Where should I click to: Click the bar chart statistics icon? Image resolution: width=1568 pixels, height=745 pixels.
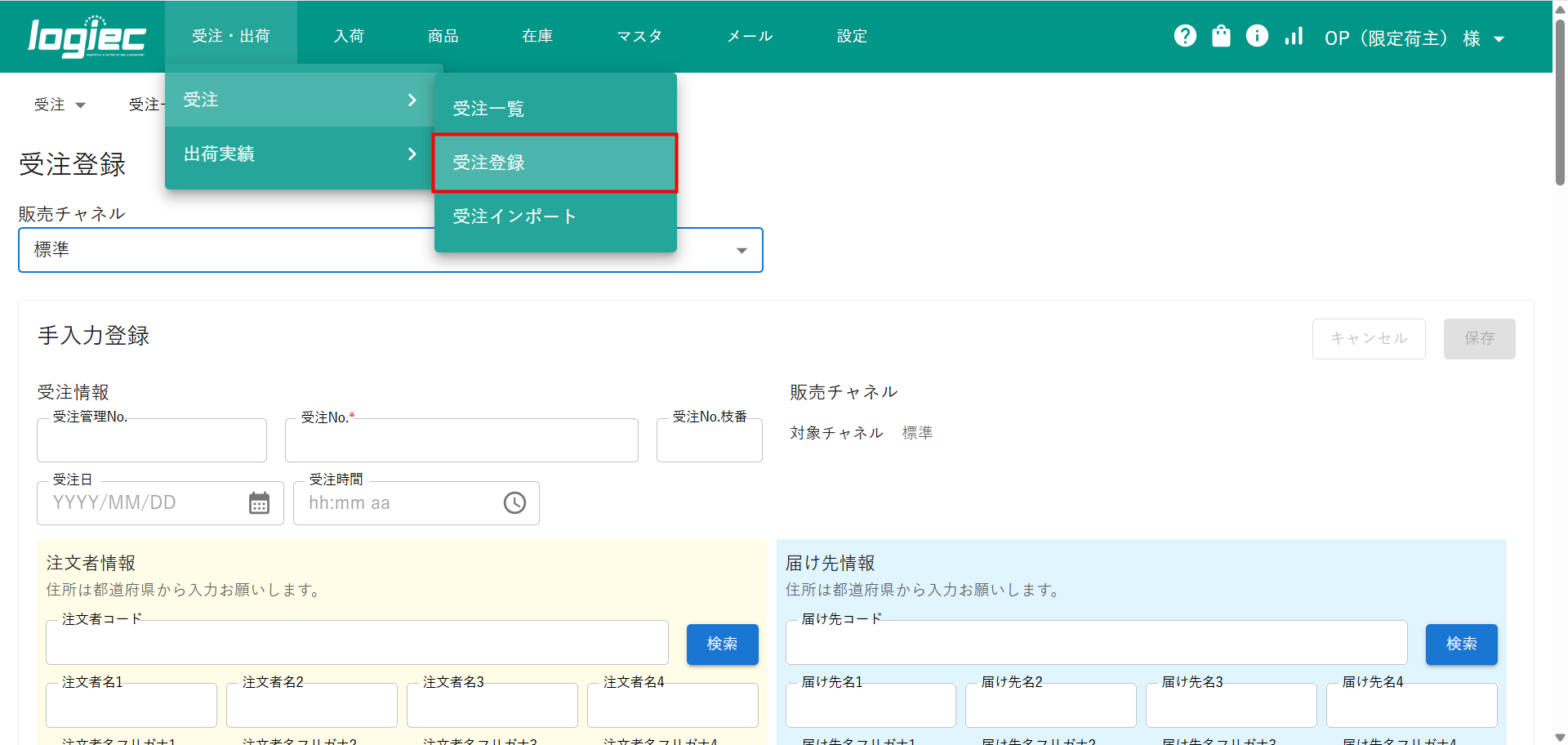coord(1294,36)
